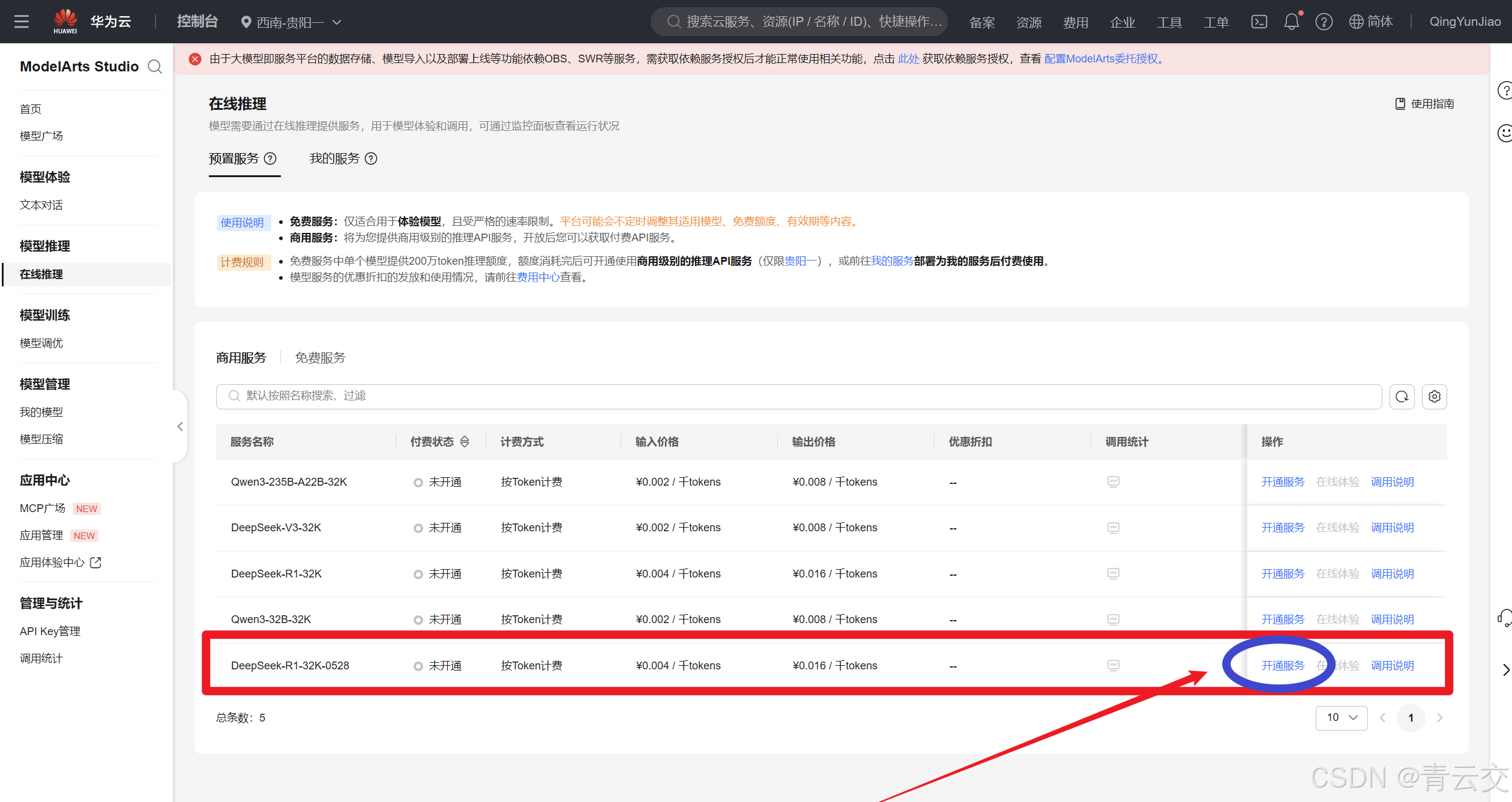Click the customer service headset icon
Screen dimensions: 1512x802
click(1505, 618)
